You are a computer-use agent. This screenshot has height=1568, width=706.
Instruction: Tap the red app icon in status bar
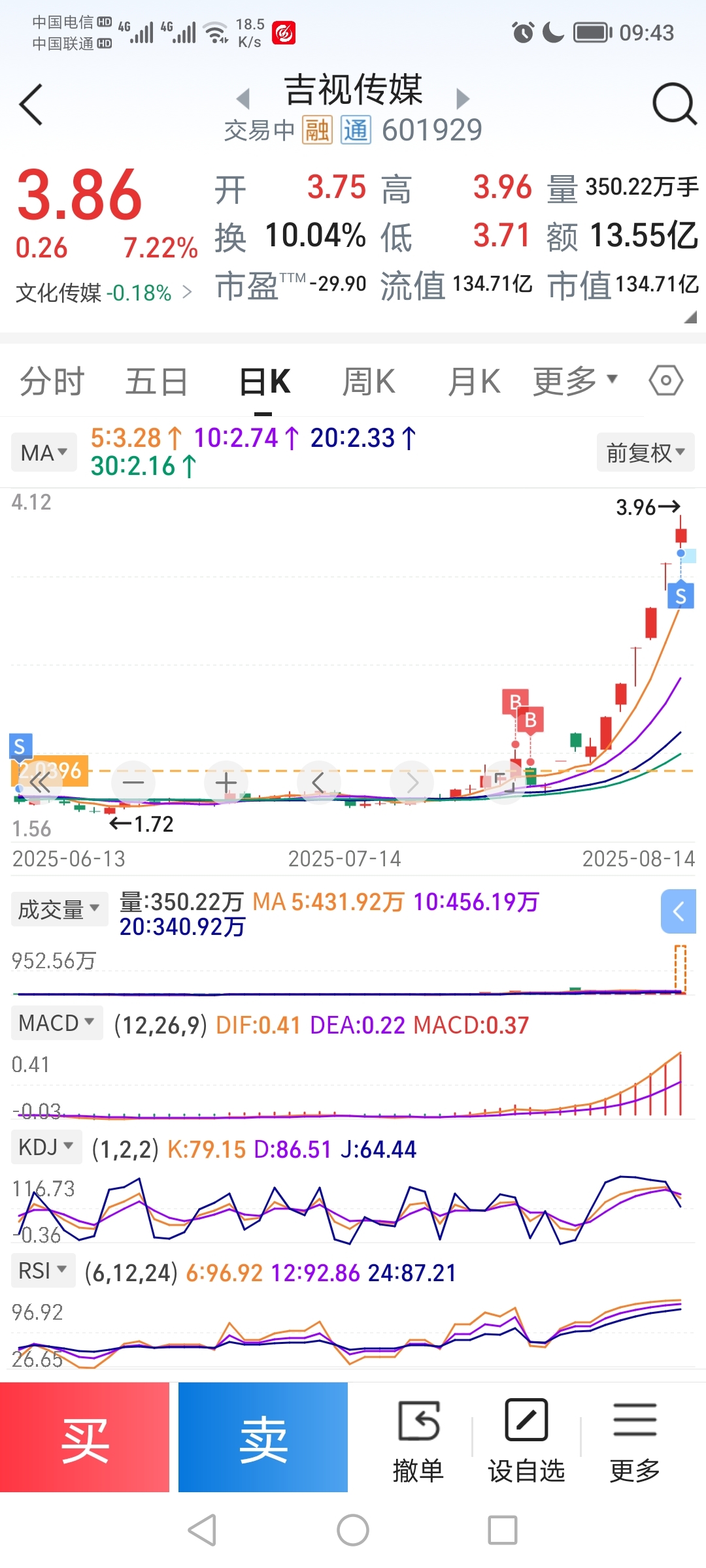pos(284,33)
